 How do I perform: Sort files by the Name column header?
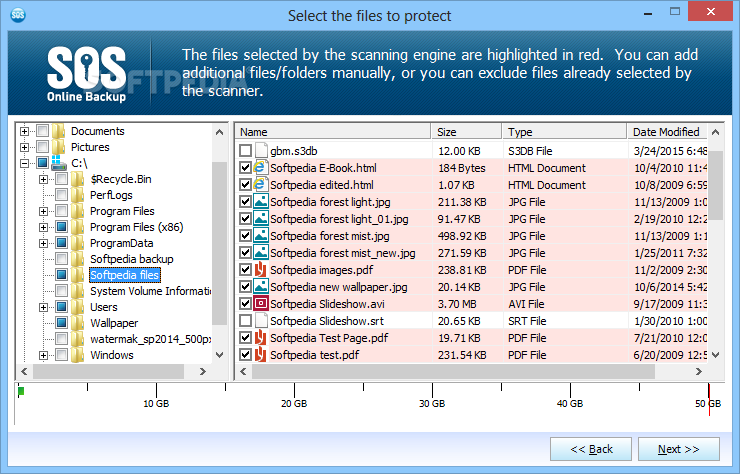tap(333, 132)
